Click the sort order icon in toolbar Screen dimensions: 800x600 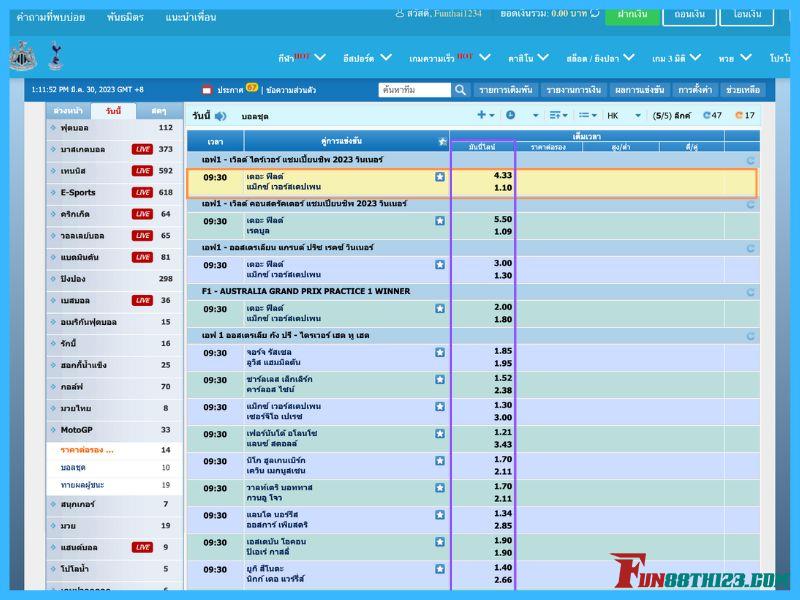(x=555, y=115)
